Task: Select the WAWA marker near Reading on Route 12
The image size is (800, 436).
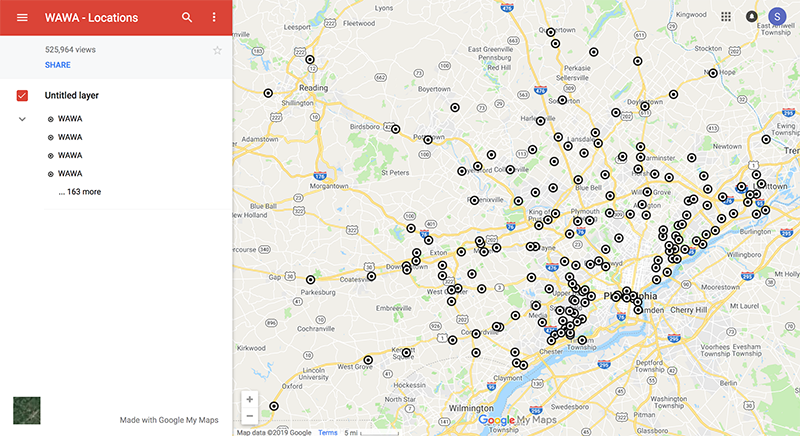Action: (x=310, y=60)
